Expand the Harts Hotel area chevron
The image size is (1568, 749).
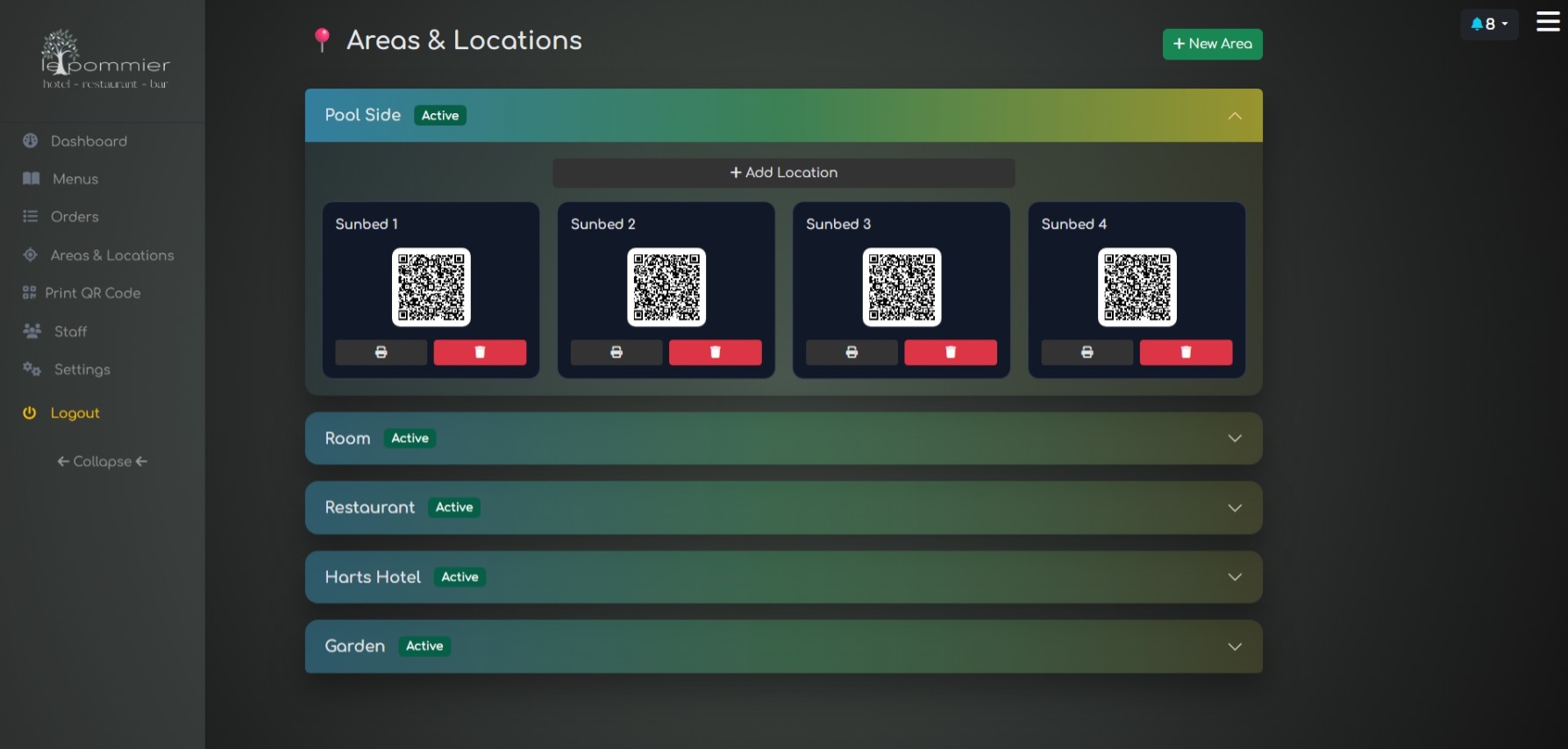[1235, 577]
